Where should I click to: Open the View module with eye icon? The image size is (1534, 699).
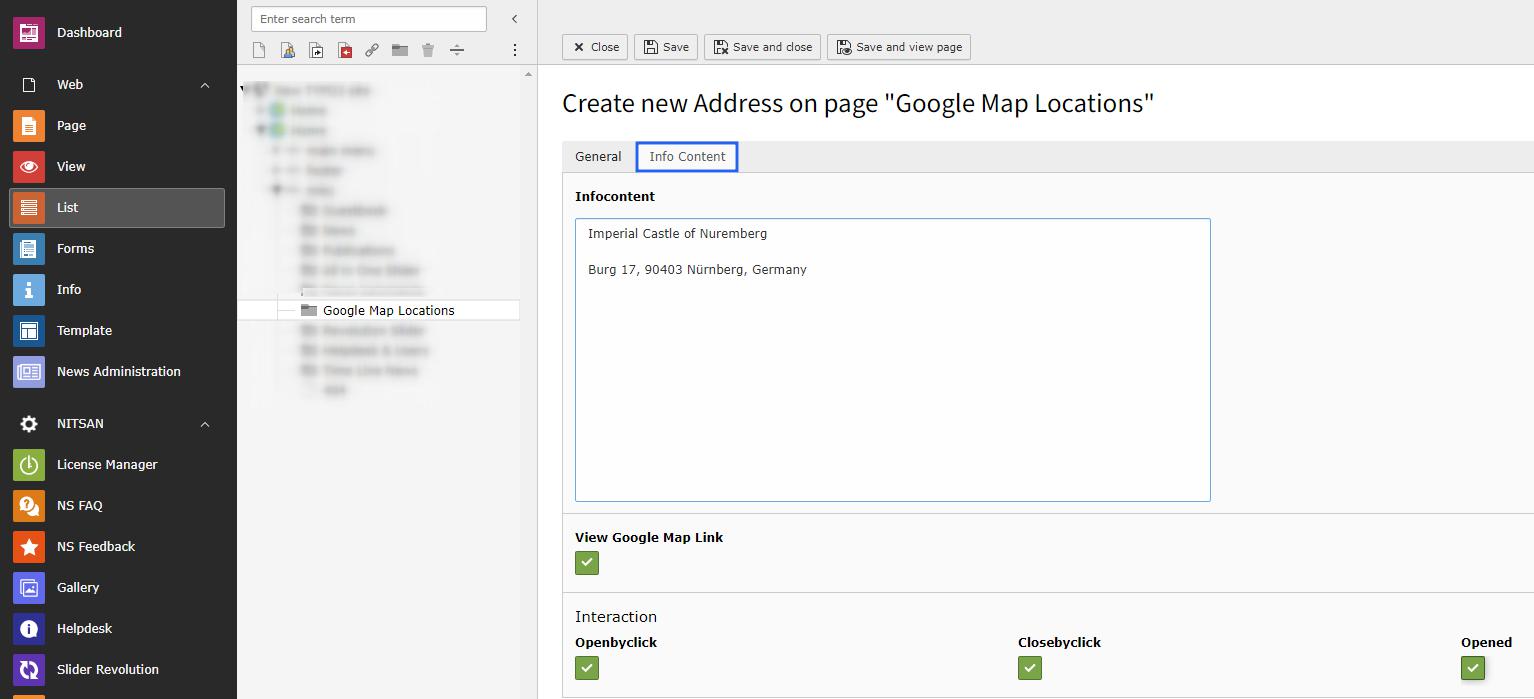pyautogui.click(x=117, y=166)
